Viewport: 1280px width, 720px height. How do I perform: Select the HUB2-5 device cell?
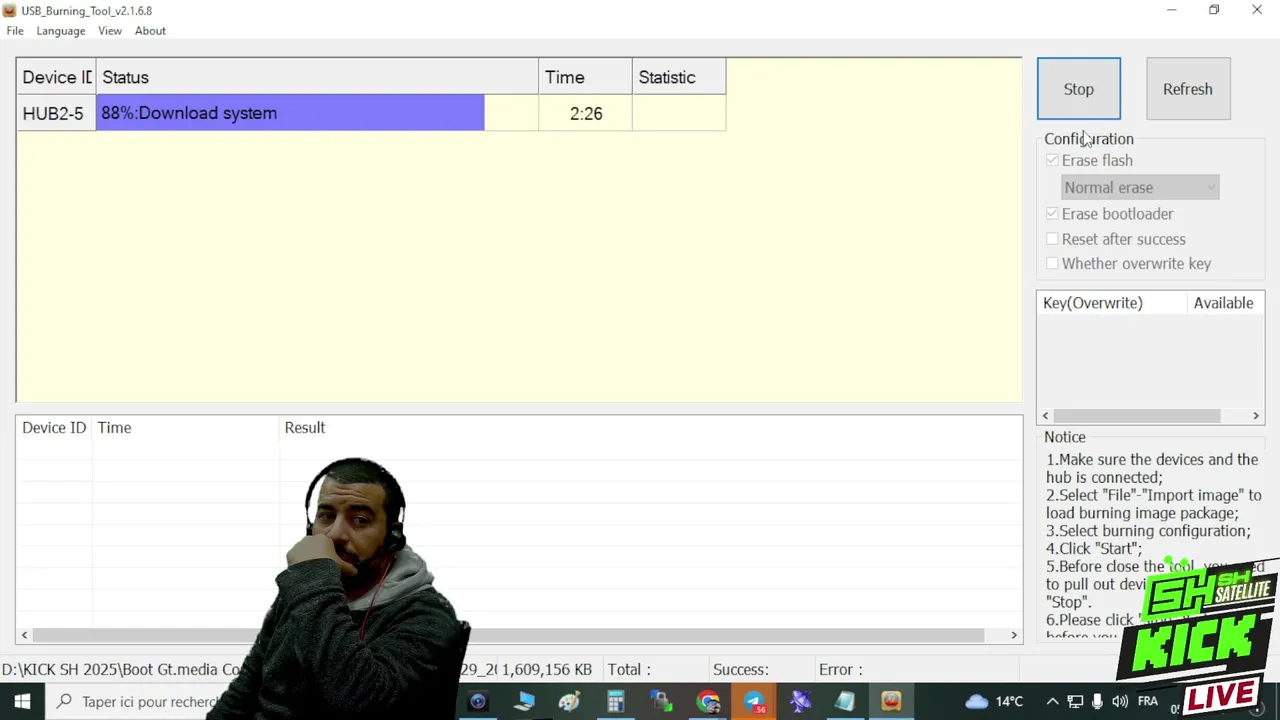56,113
